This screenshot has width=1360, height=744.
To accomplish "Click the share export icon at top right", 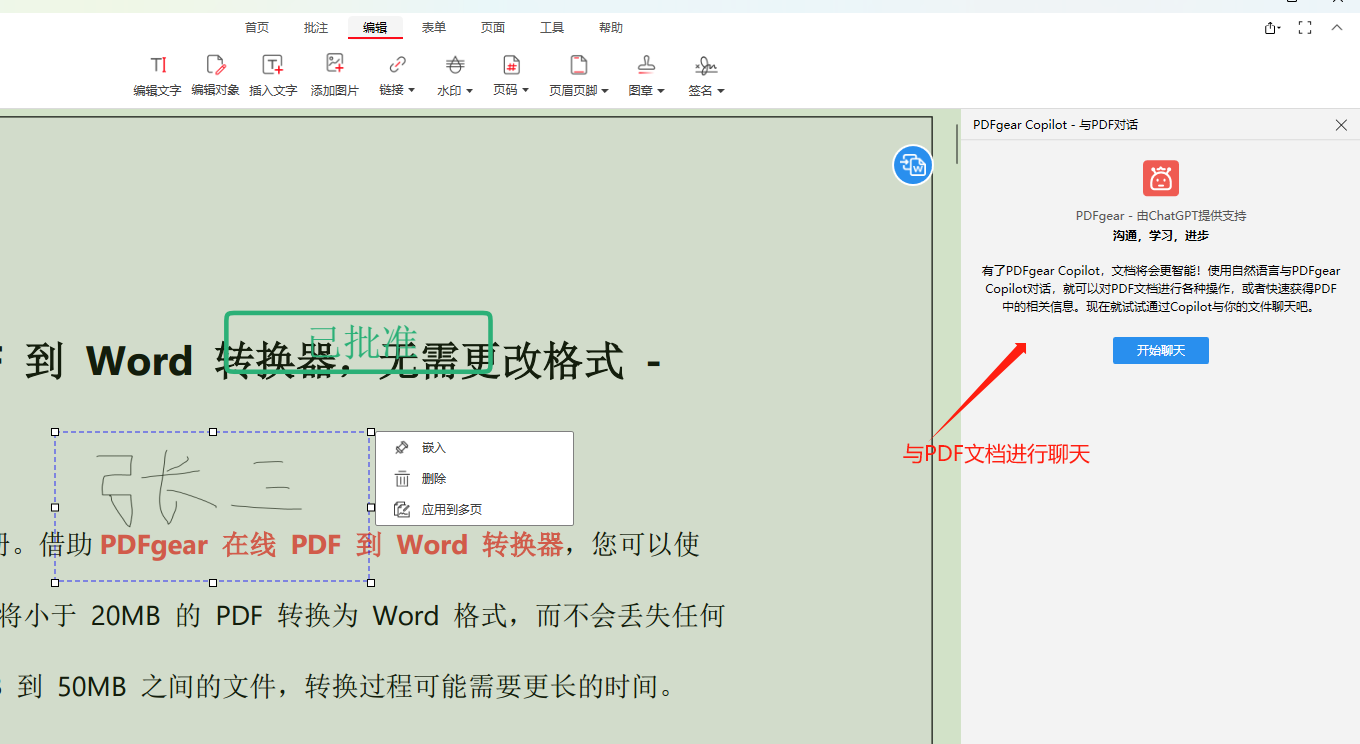I will [1272, 28].
